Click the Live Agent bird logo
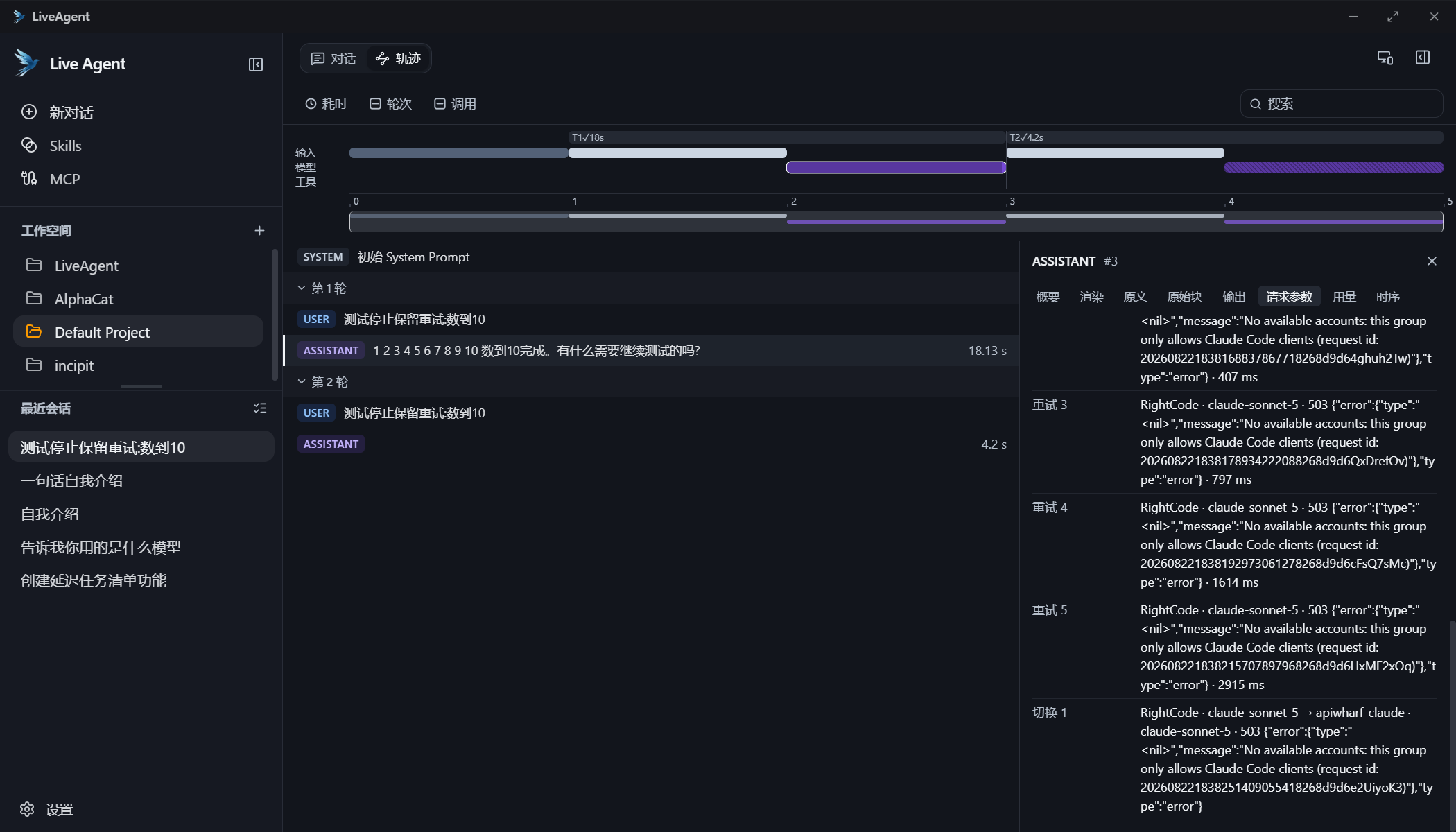 coord(26,63)
